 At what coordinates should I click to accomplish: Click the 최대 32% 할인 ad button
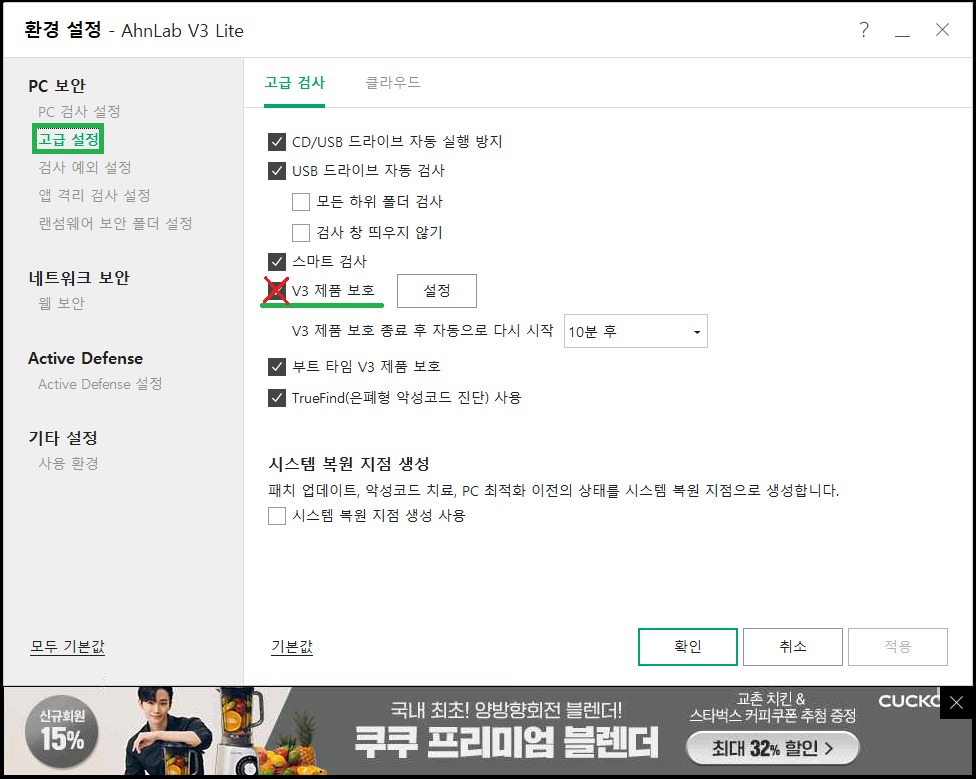point(772,748)
